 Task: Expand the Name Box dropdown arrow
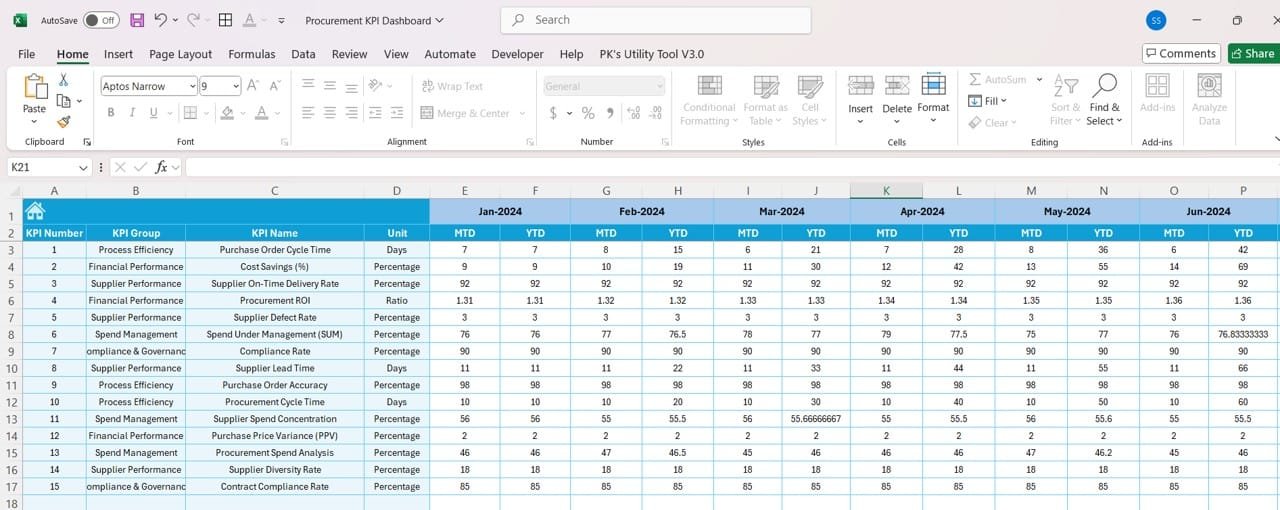tap(81, 167)
